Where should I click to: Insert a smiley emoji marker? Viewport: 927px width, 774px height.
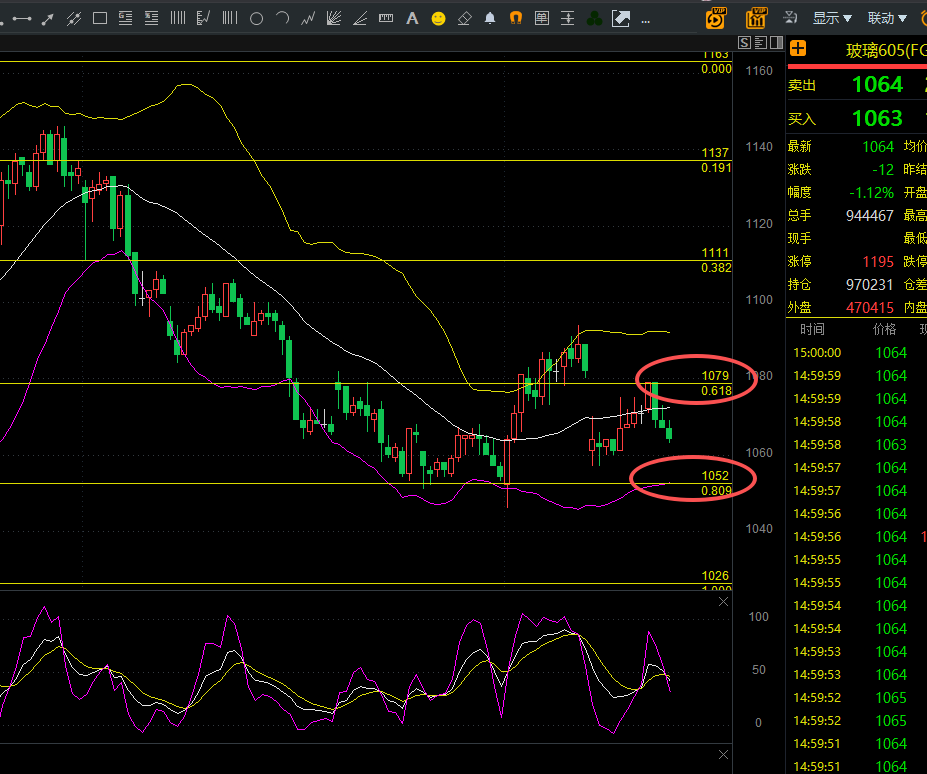438,18
